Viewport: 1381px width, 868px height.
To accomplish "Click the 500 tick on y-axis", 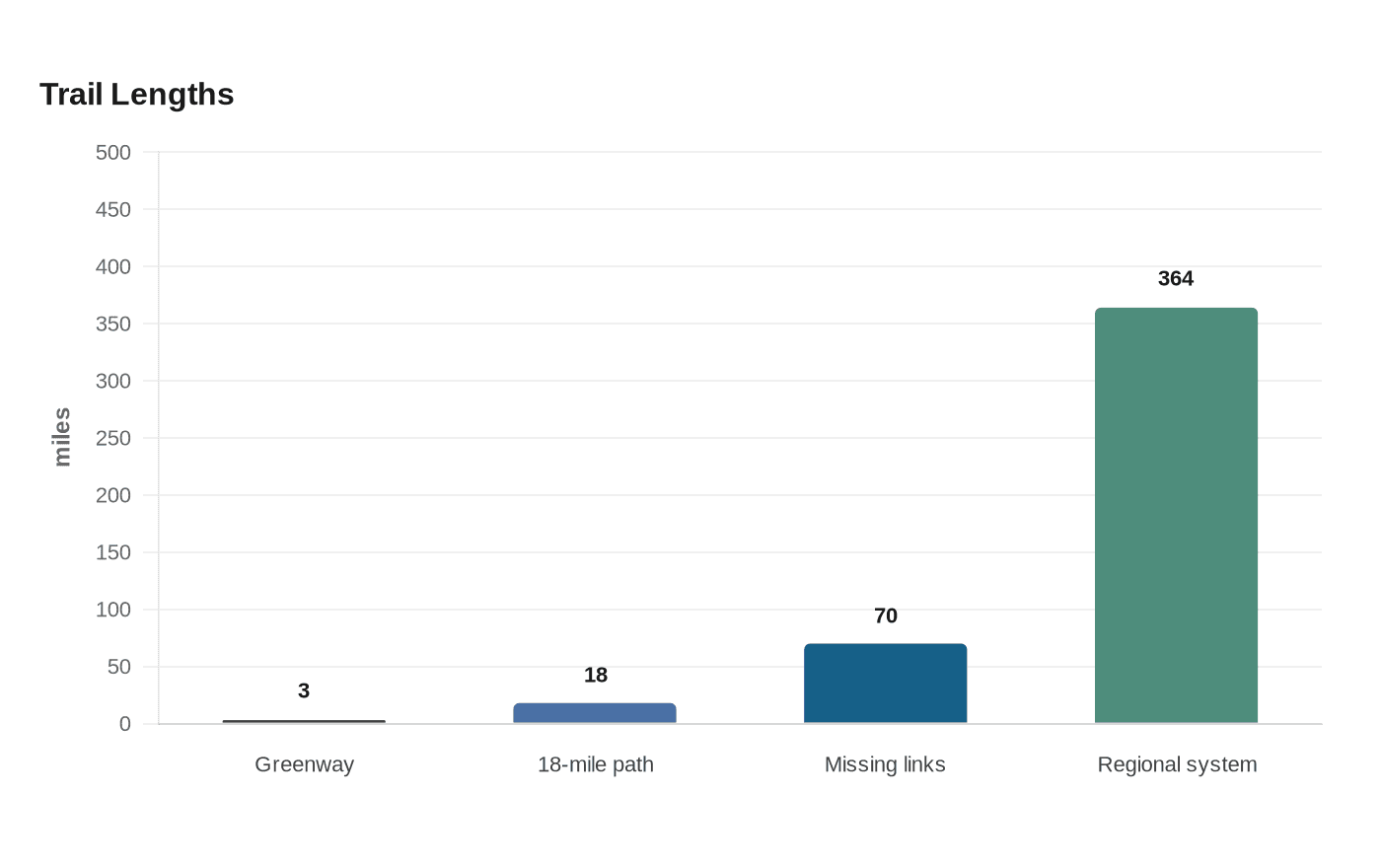I will (x=113, y=153).
